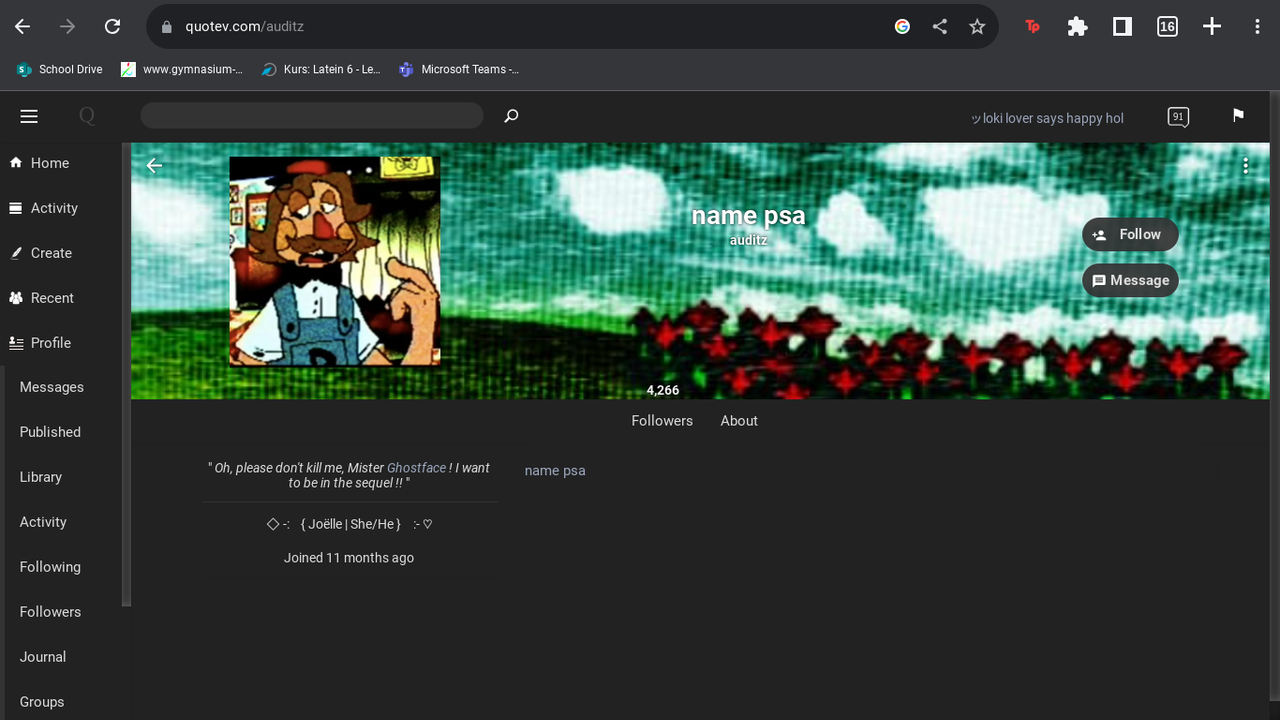Open the Chrome three-dot menu
Viewport: 1280px width, 720px height.
click(1257, 27)
